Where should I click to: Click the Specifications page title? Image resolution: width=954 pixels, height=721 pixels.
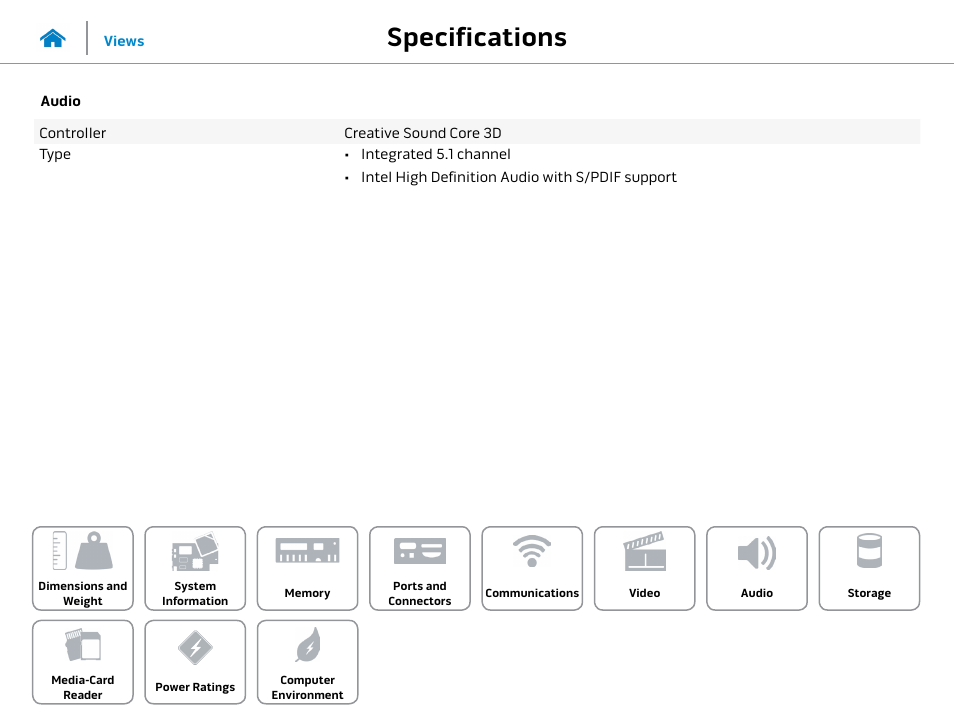coord(477,38)
